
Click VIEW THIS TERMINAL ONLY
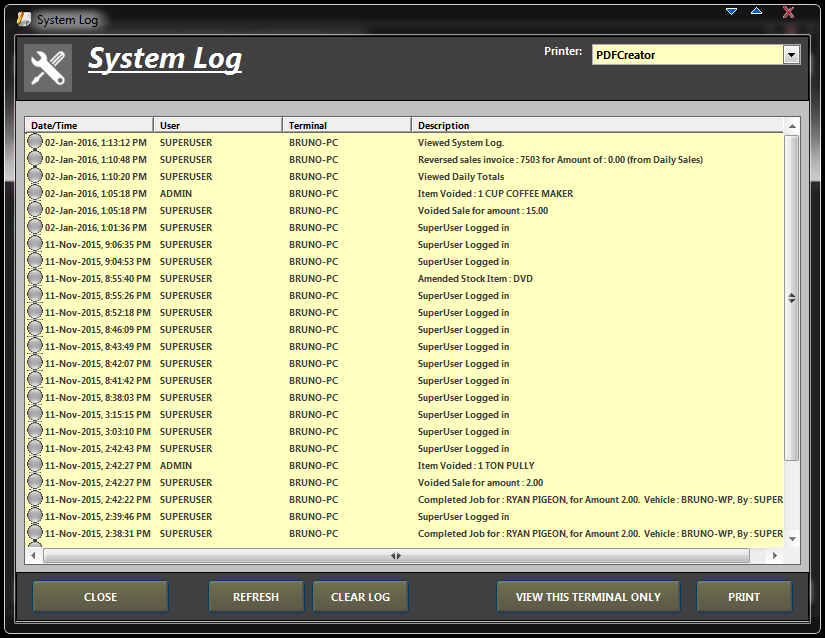(x=588, y=596)
